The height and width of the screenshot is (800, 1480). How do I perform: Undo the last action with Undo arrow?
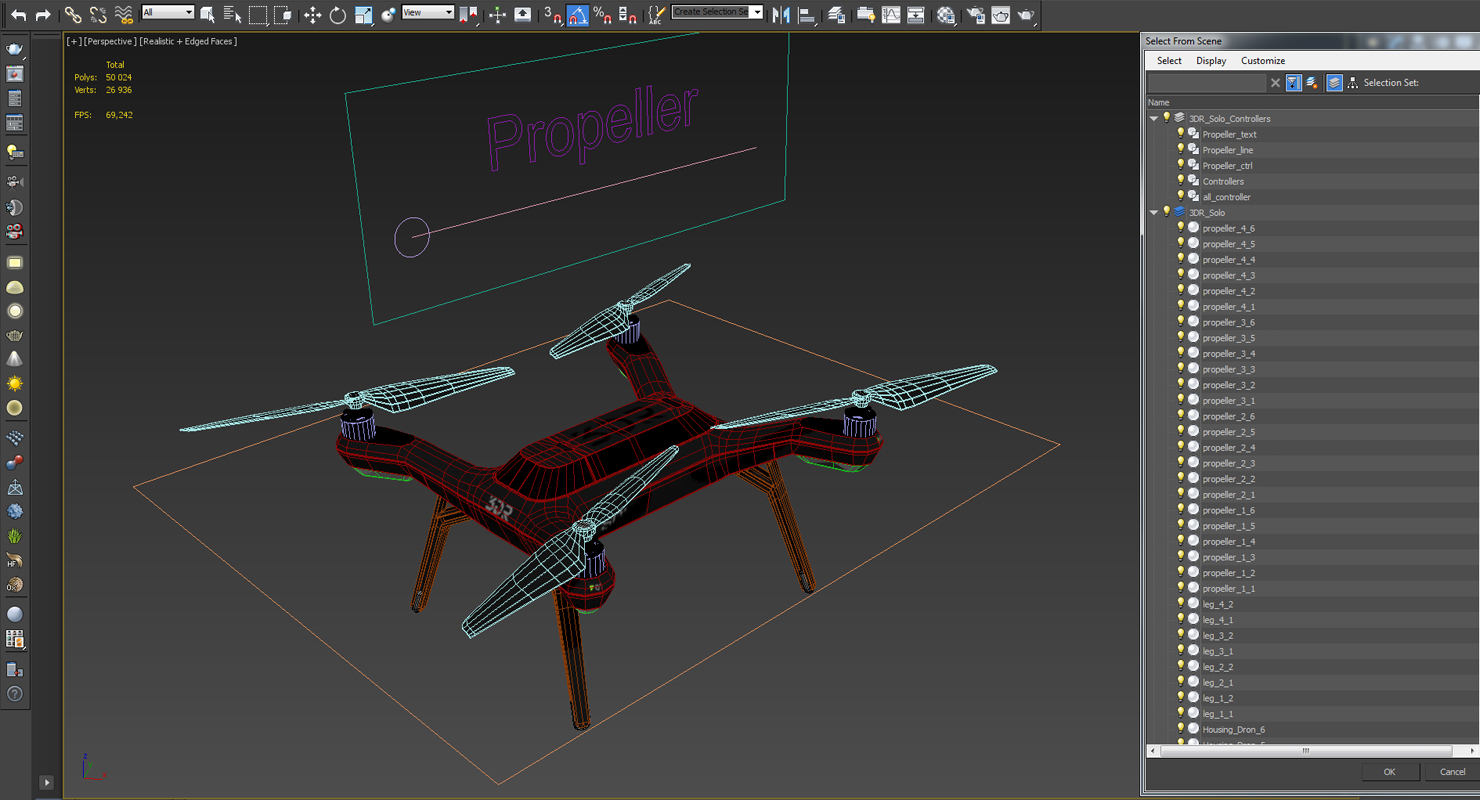point(18,14)
